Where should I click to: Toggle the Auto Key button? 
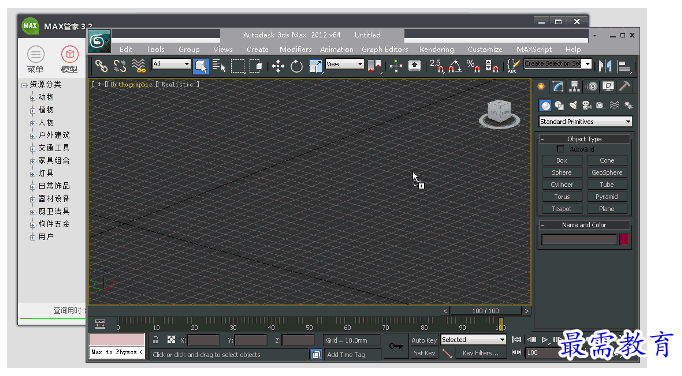424,340
